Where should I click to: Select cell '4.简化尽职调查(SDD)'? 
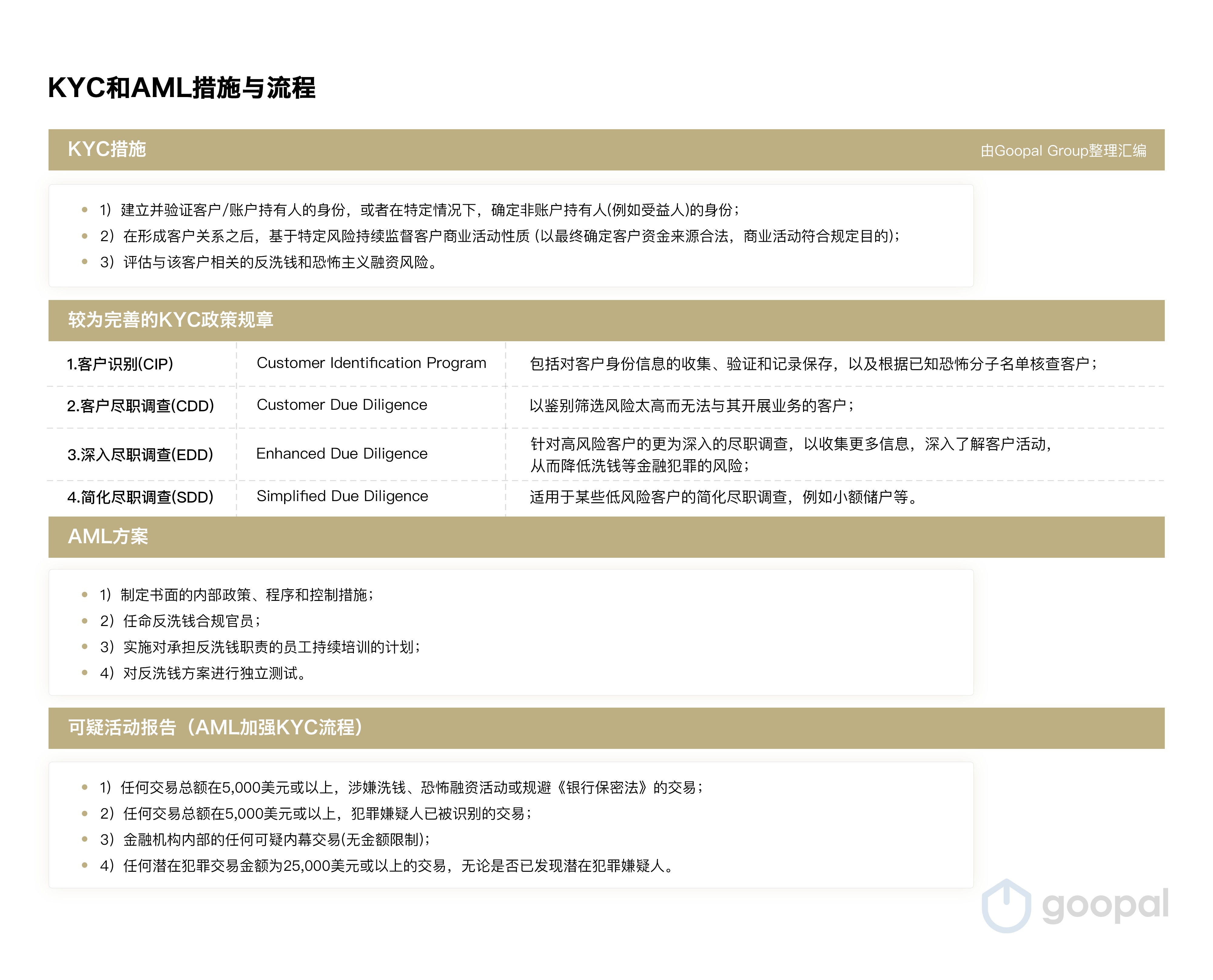[140, 497]
